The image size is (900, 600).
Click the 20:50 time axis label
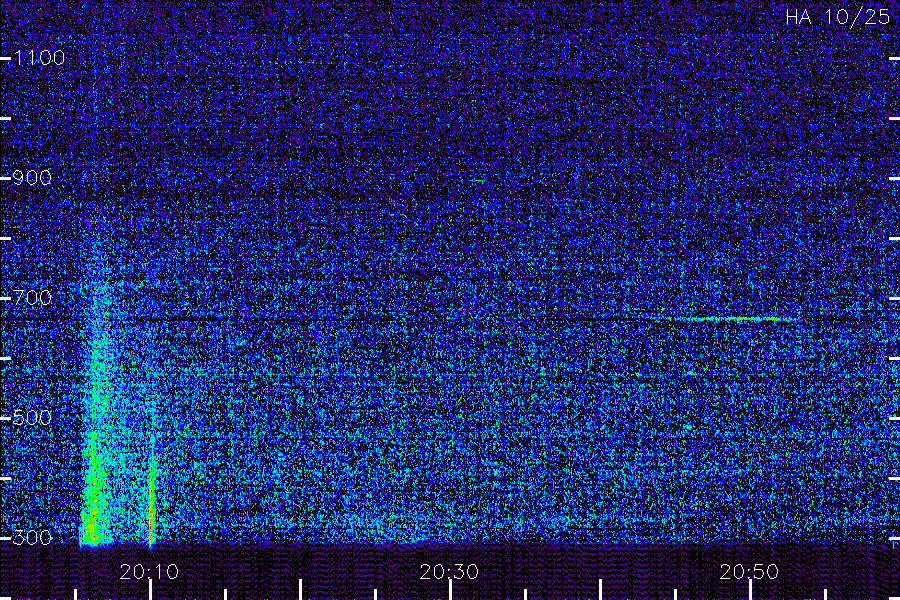click(x=749, y=572)
